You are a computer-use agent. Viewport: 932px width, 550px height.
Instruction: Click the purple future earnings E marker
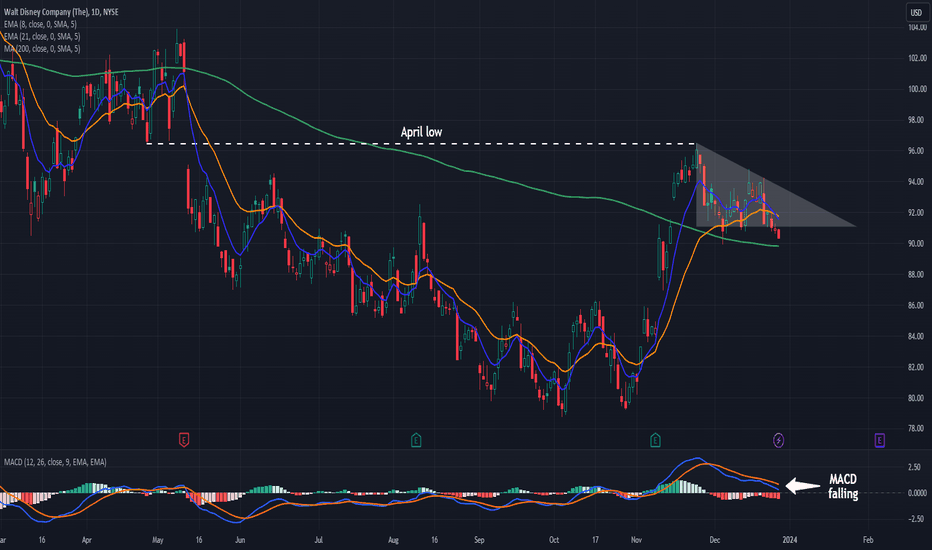click(x=880, y=440)
